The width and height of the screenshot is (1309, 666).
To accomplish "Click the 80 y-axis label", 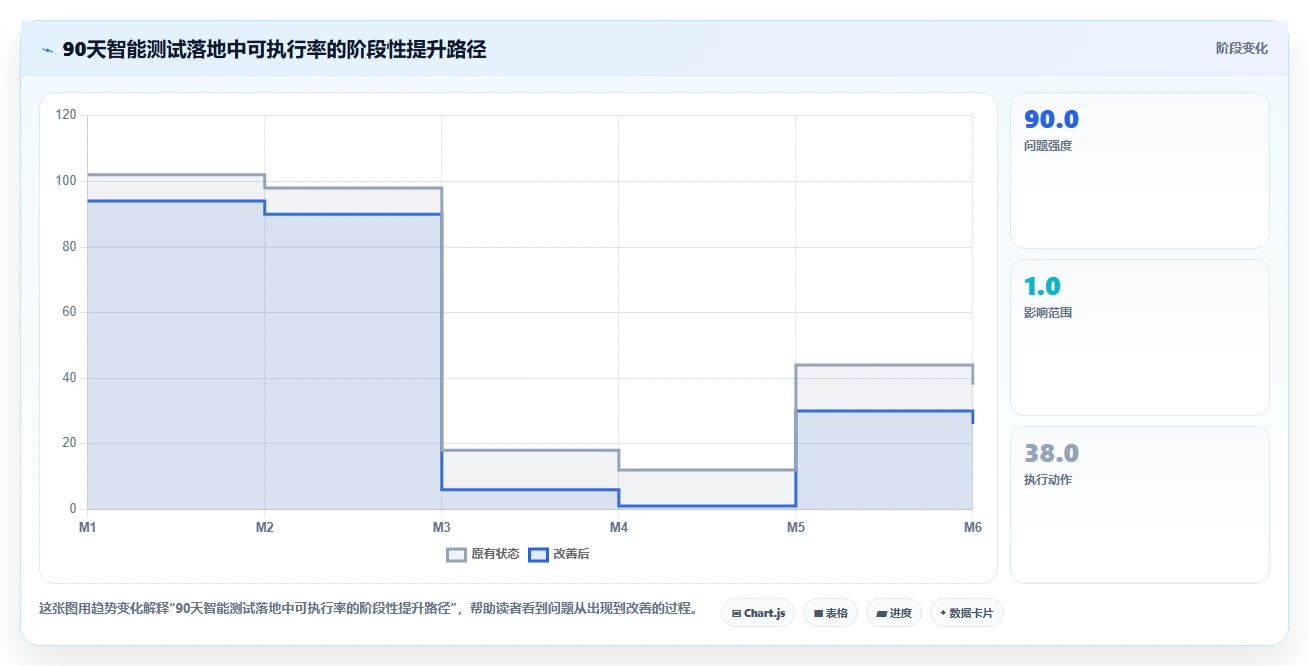I will [69, 246].
